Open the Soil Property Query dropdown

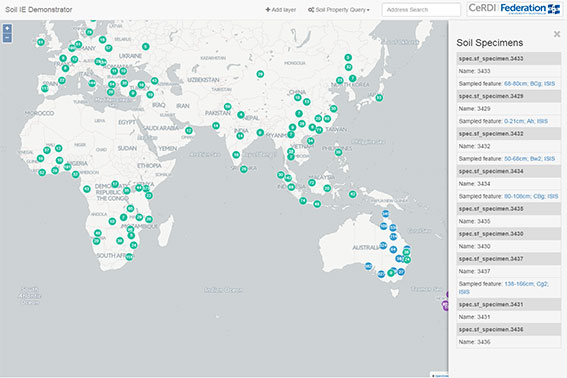(x=339, y=10)
